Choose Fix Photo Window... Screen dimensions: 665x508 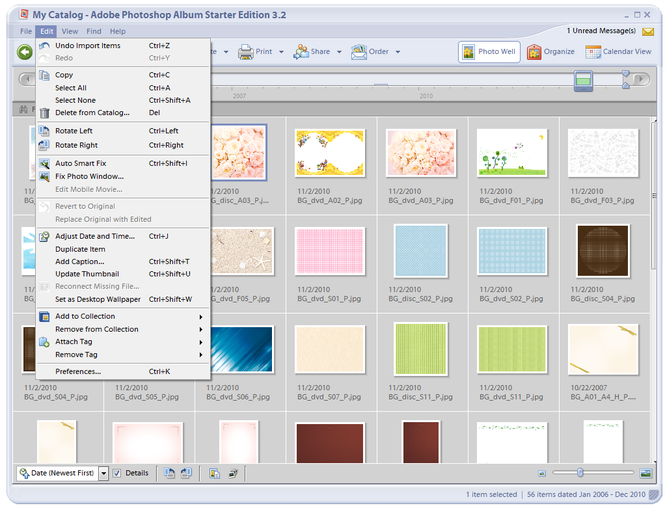pos(123,176)
